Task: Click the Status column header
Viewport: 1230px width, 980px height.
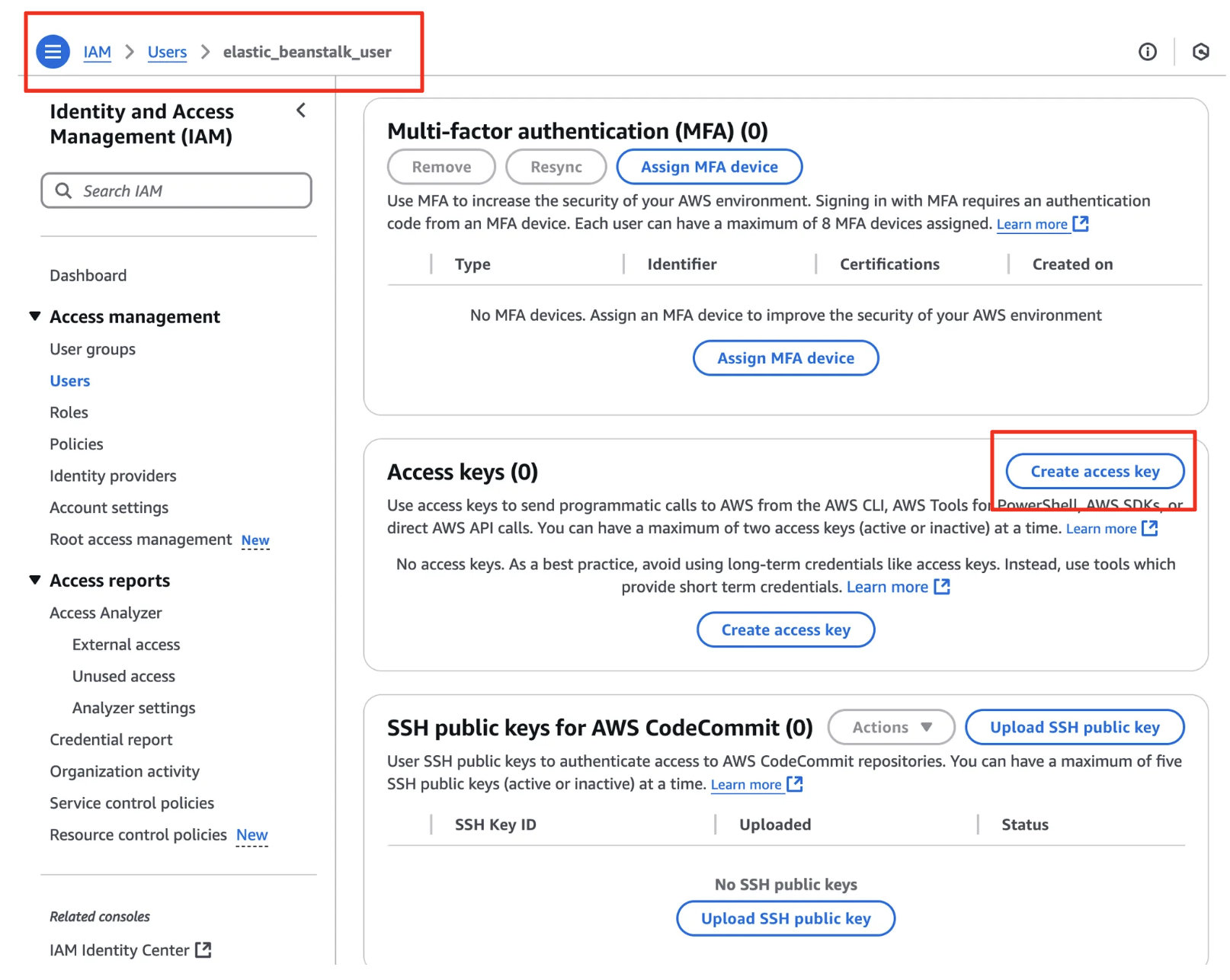Action: 1024,825
